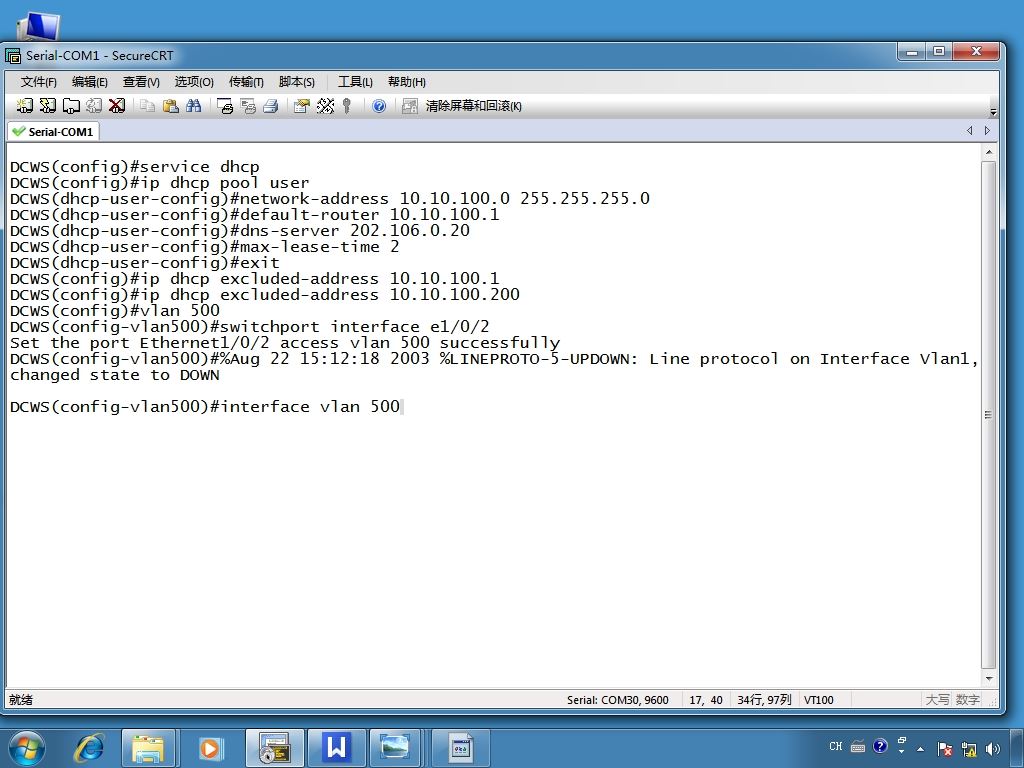1024x768 pixels.
Task: Switch to the SecureCRT taskbar button
Action: click(274, 748)
